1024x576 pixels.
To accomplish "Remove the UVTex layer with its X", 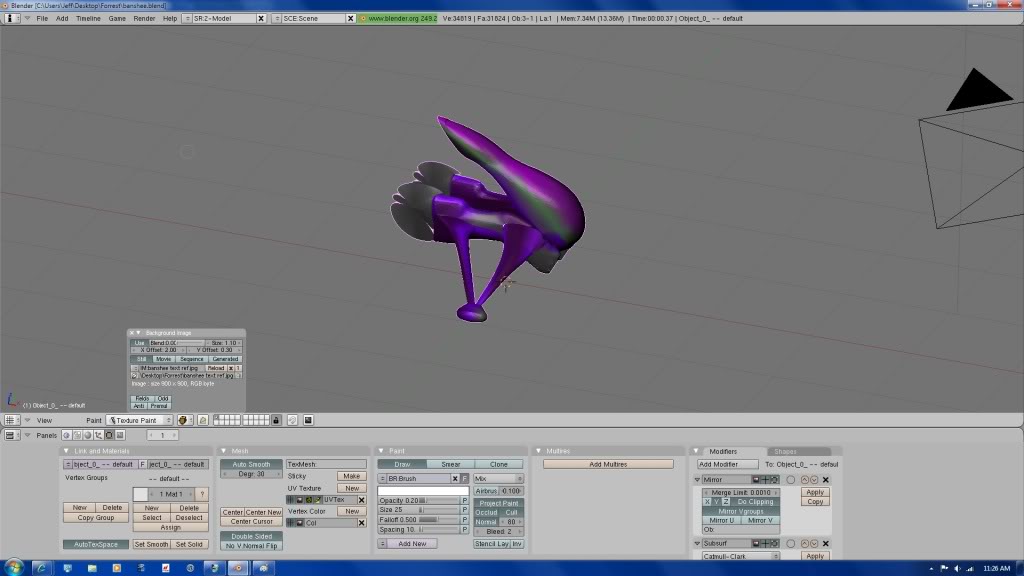I will tap(361, 500).
